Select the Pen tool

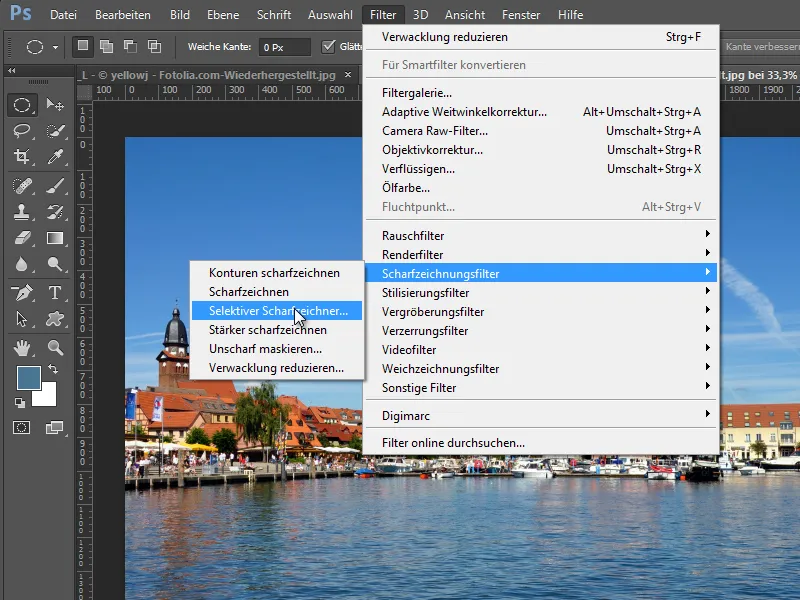pyautogui.click(x=21, y=293)
